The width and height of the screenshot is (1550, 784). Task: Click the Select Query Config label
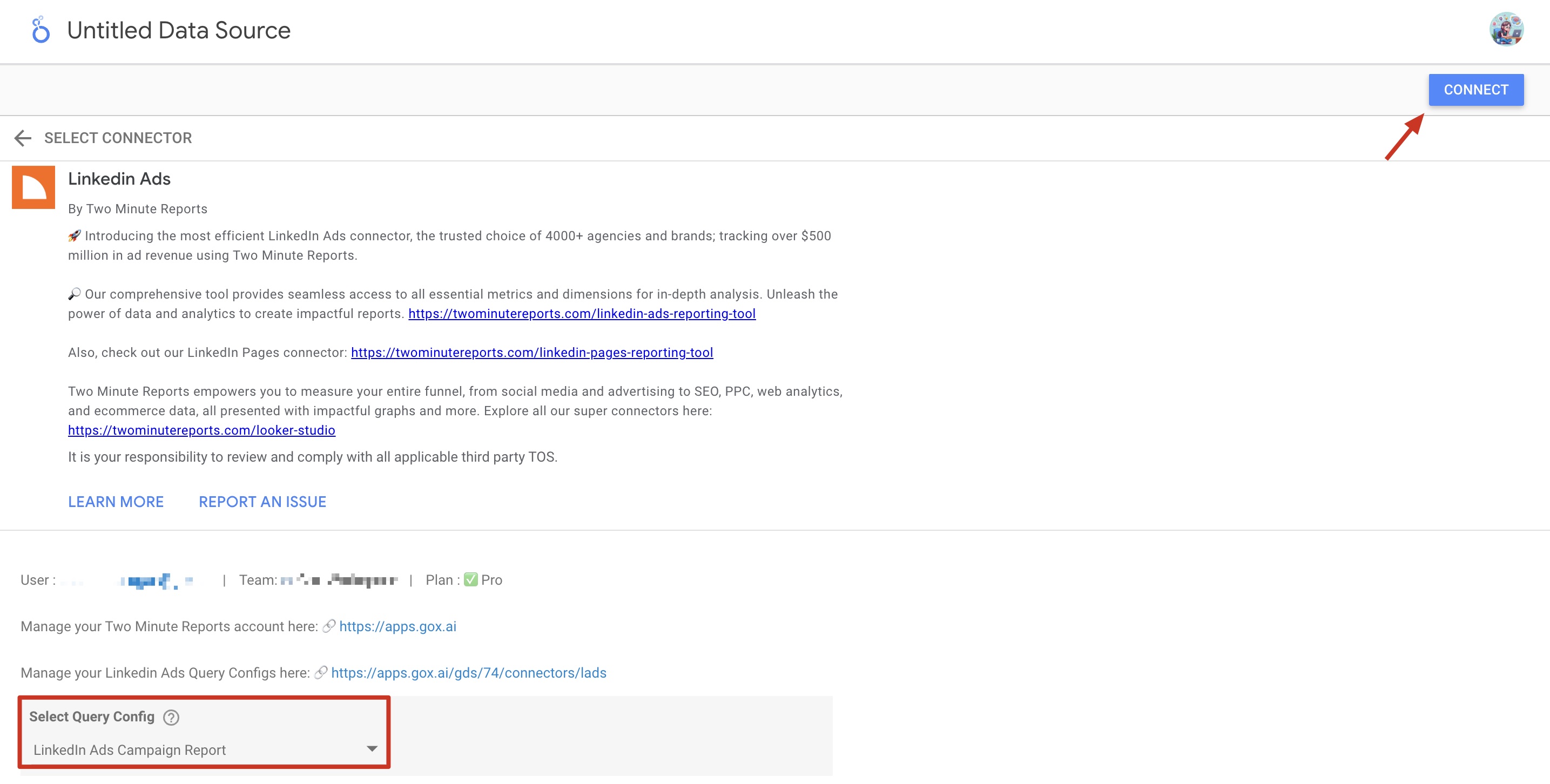point(92,717)
